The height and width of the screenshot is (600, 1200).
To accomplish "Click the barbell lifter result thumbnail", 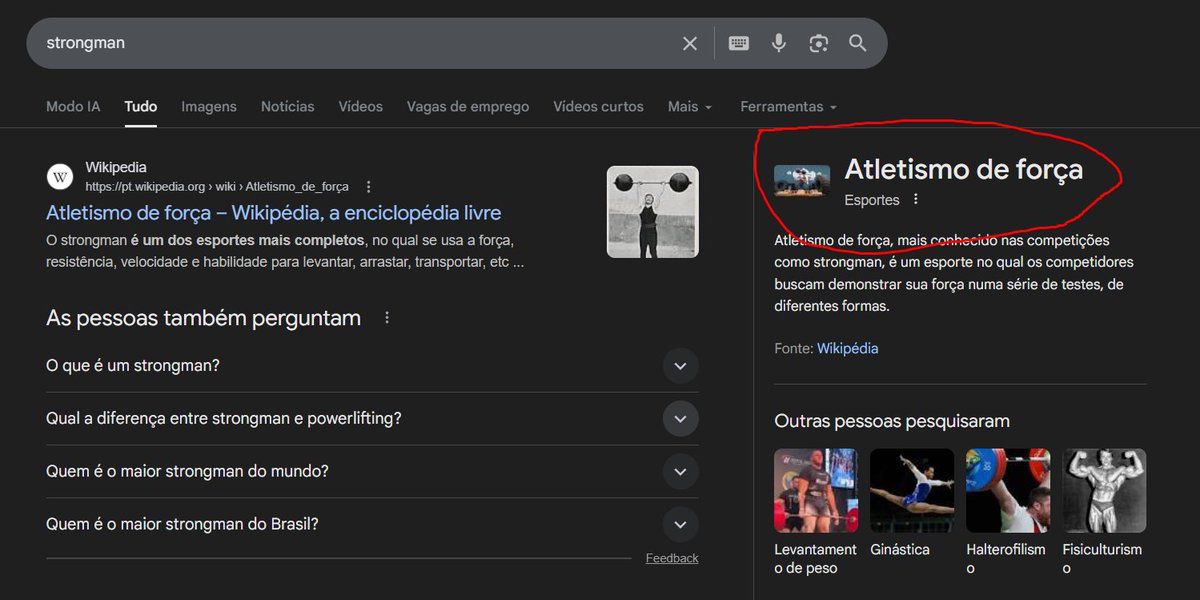I will point(653,212).
